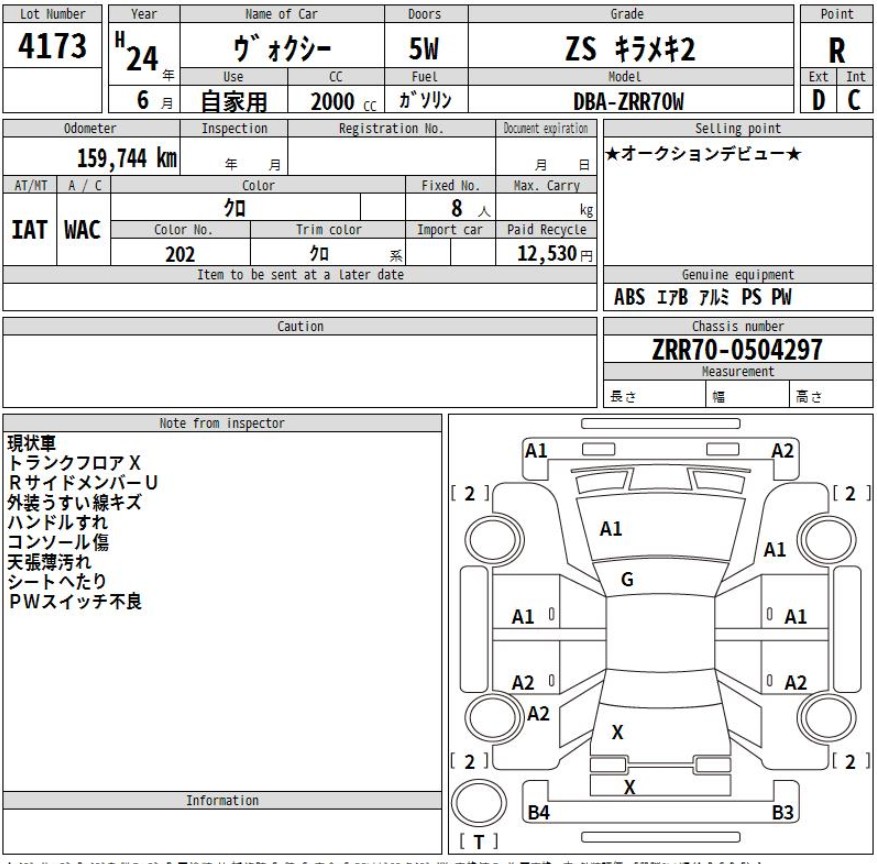Viewport: 877px width, 864px height.
Task: Click the empty Caution text area
Action: click(x=301, y=371)
